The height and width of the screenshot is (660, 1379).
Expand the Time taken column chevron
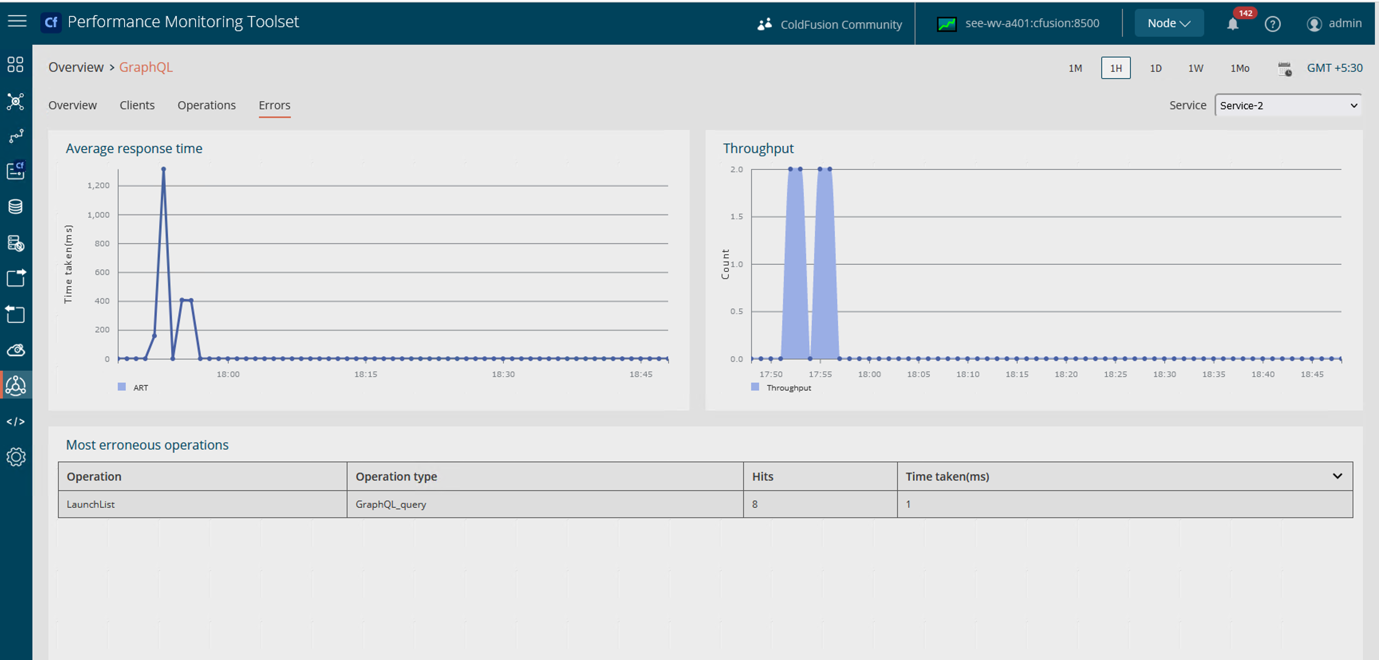click(x=1337, y=476)
